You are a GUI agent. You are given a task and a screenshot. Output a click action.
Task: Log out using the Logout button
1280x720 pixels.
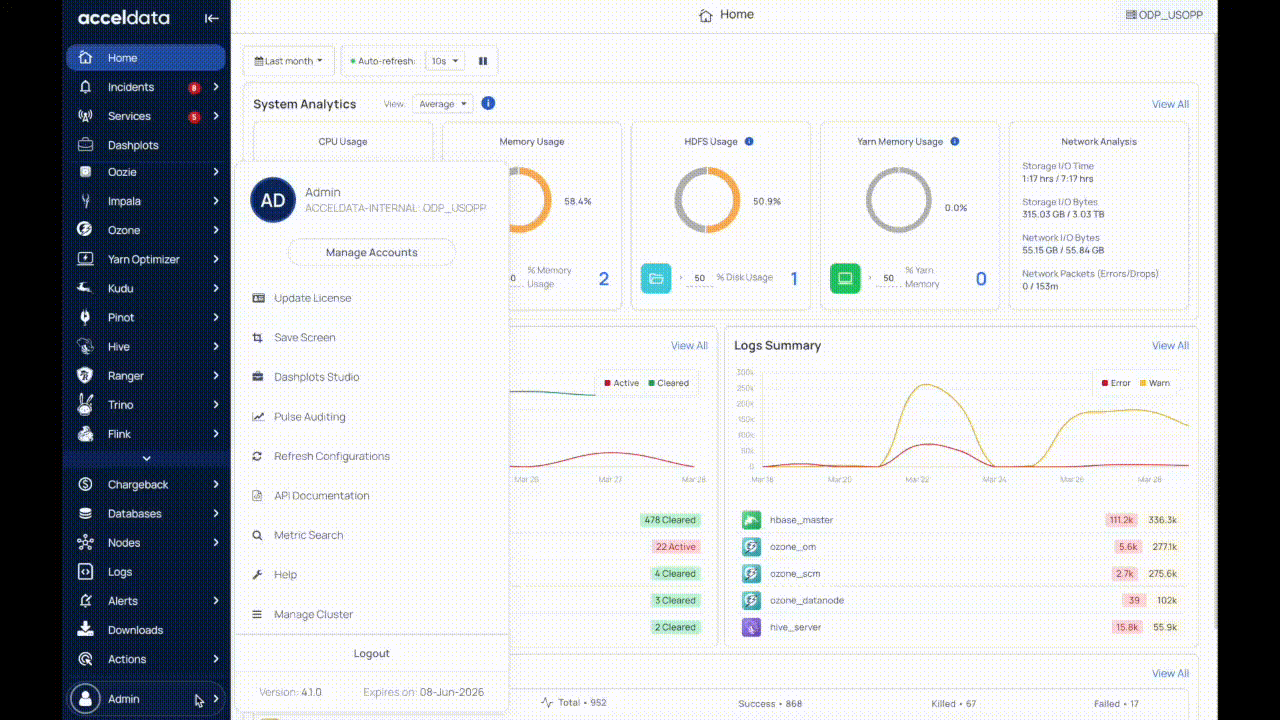pyautogui.click(x=372, y=653)
